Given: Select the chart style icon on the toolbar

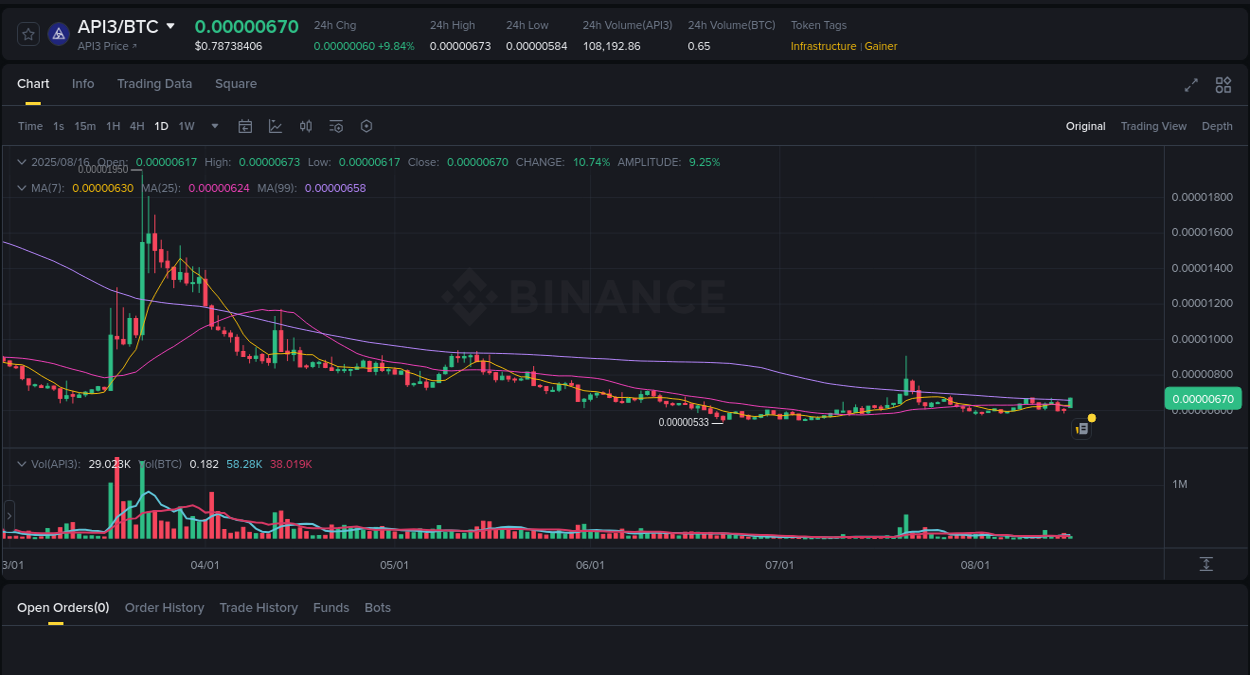Looking at the screenshot, I should 276,126.
